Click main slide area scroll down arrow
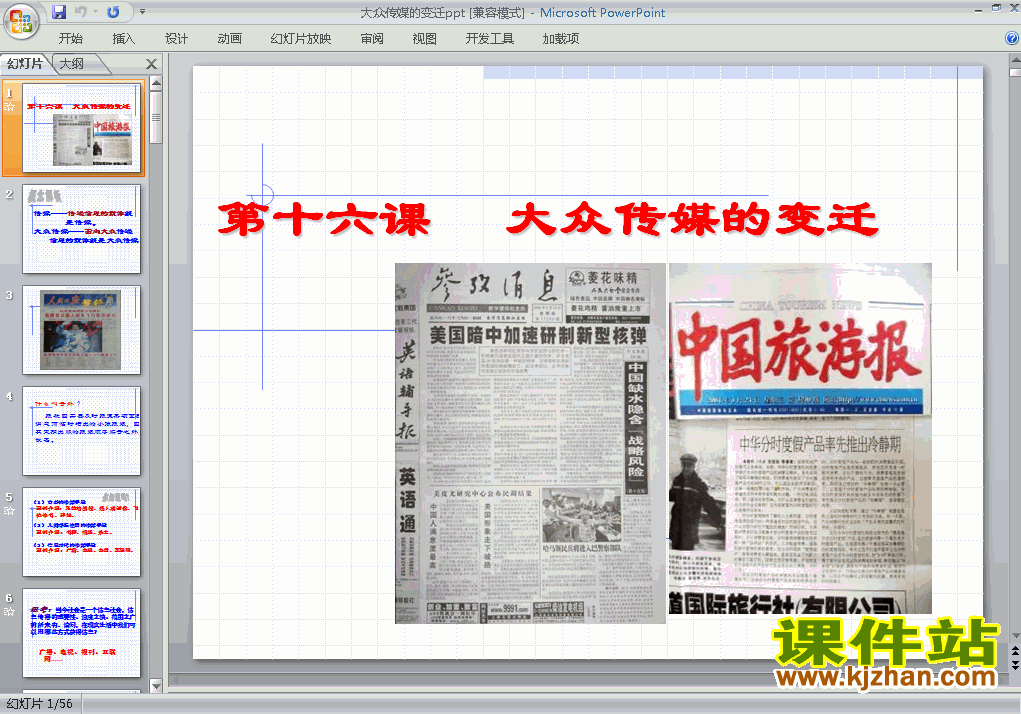The image size is (1021, 714). point(1015,635)
